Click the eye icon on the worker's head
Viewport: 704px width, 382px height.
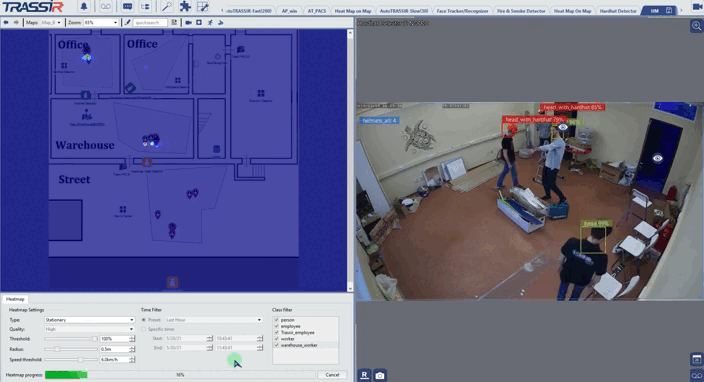coord(563,127)
